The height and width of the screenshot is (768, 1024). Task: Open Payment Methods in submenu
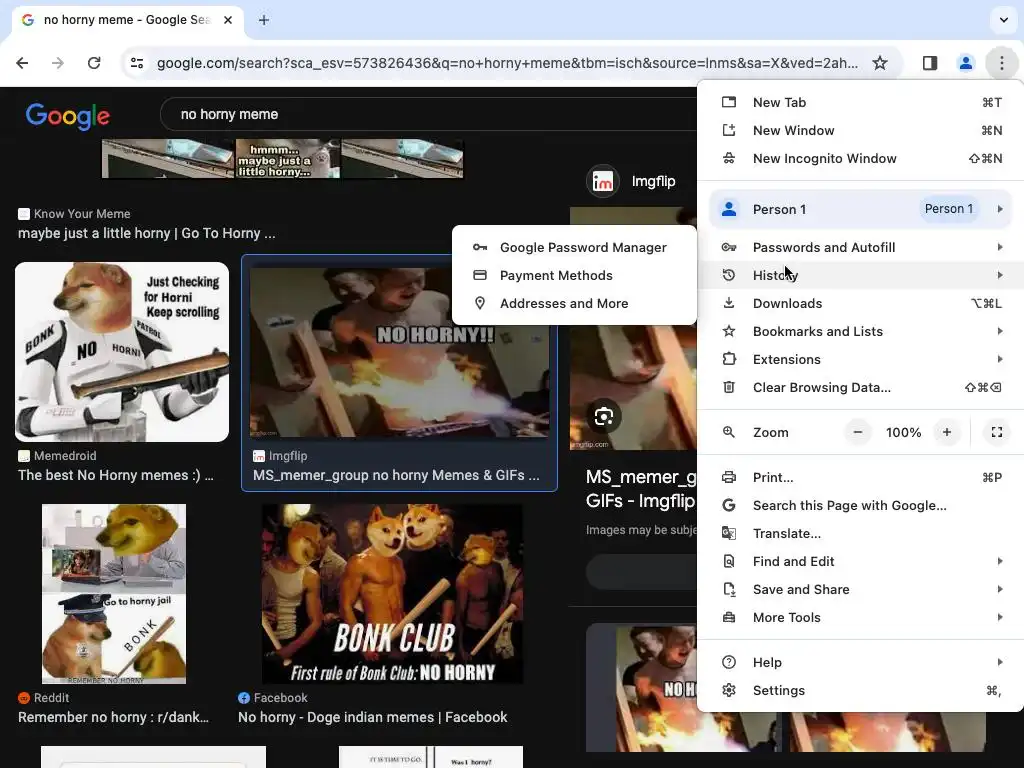pyautogui.click(x=574, y=276)
